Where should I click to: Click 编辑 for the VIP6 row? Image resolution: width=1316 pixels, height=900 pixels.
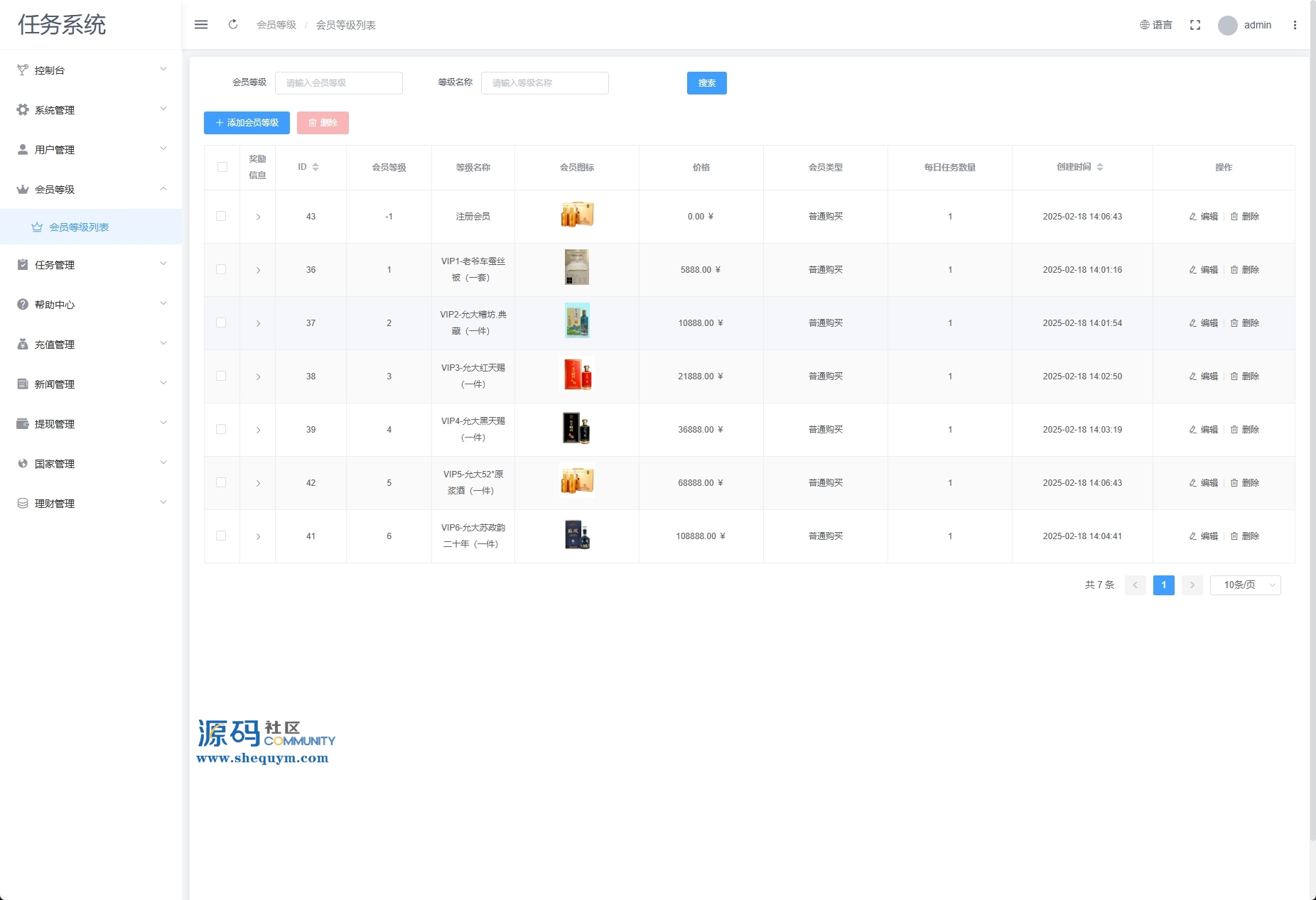tap(1204, 536)
